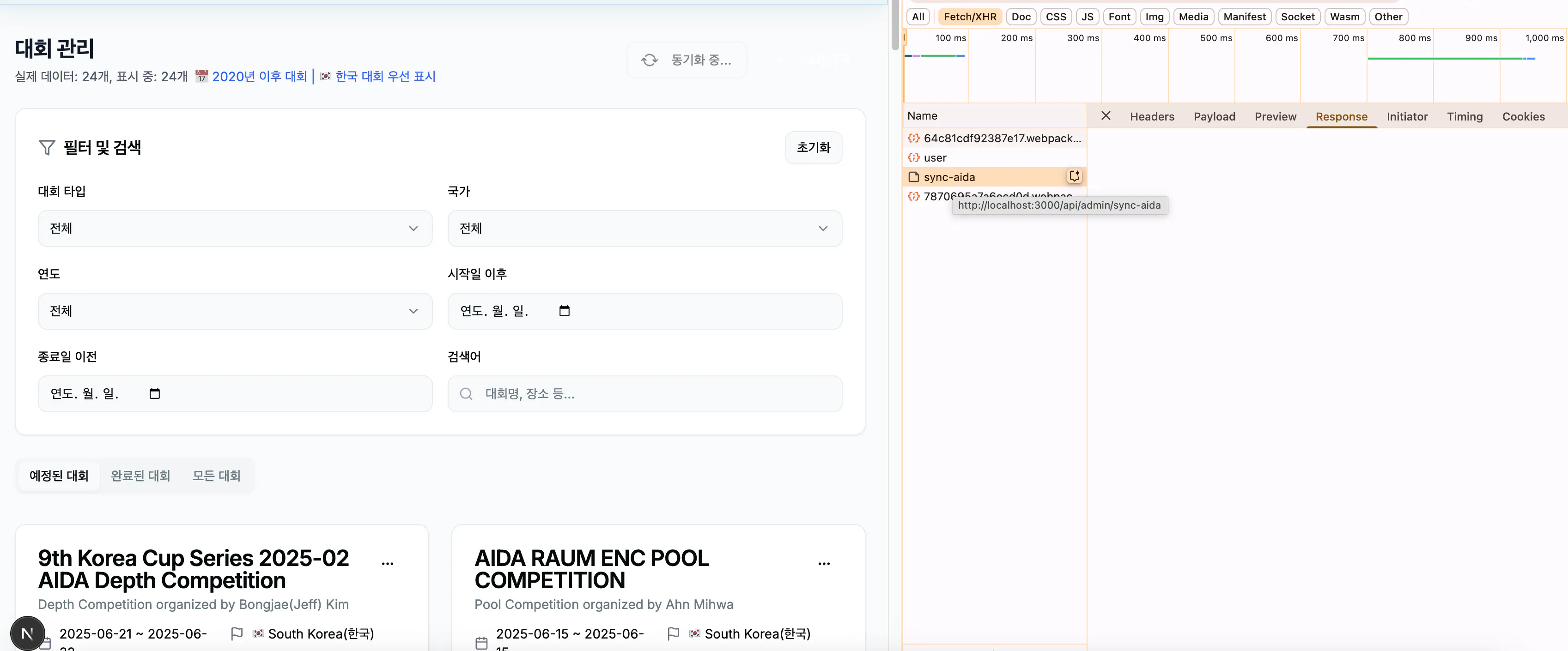Click the 검색어 search input field

[644, 394]
